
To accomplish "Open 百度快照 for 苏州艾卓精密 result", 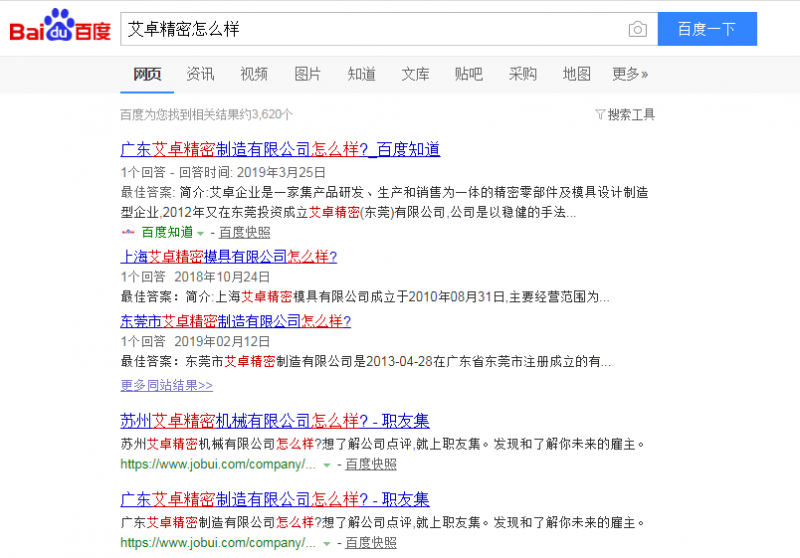I will click(x=371, y=464).
